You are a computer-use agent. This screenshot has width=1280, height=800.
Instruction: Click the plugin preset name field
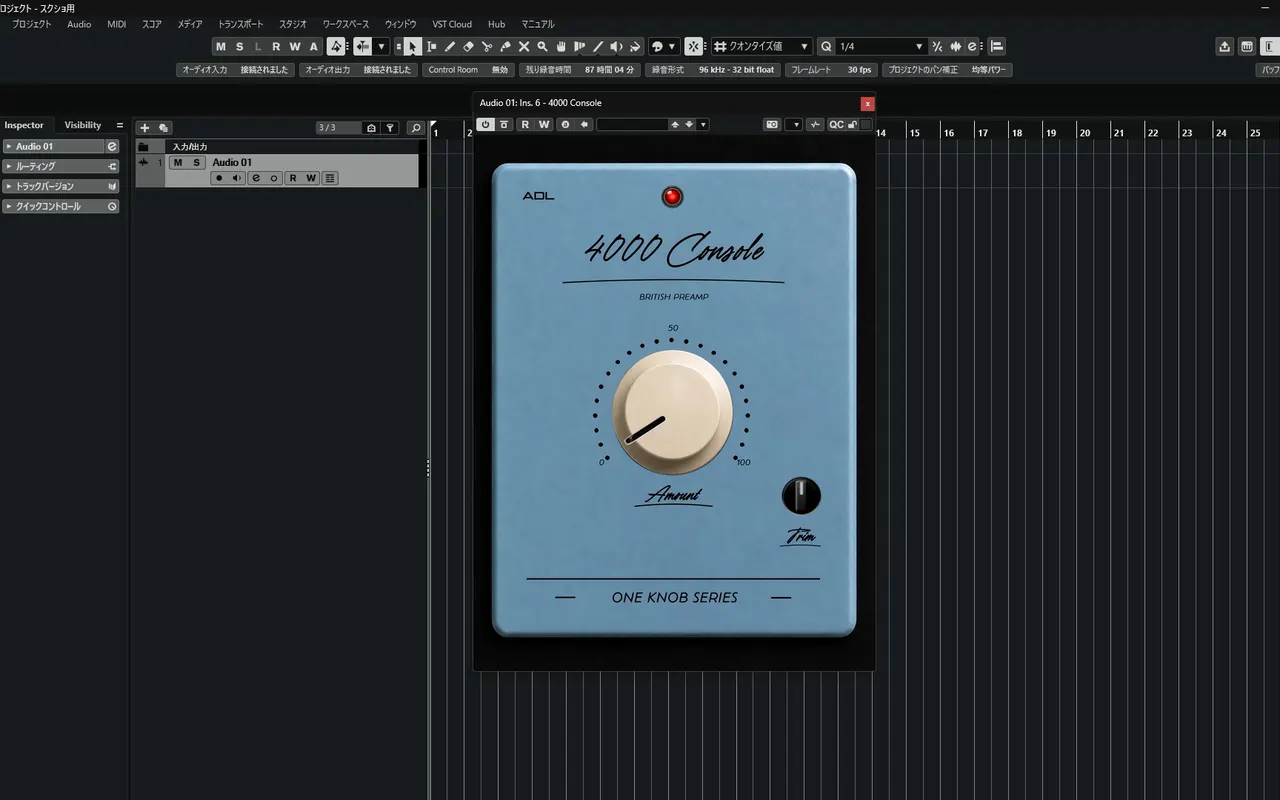631,125
